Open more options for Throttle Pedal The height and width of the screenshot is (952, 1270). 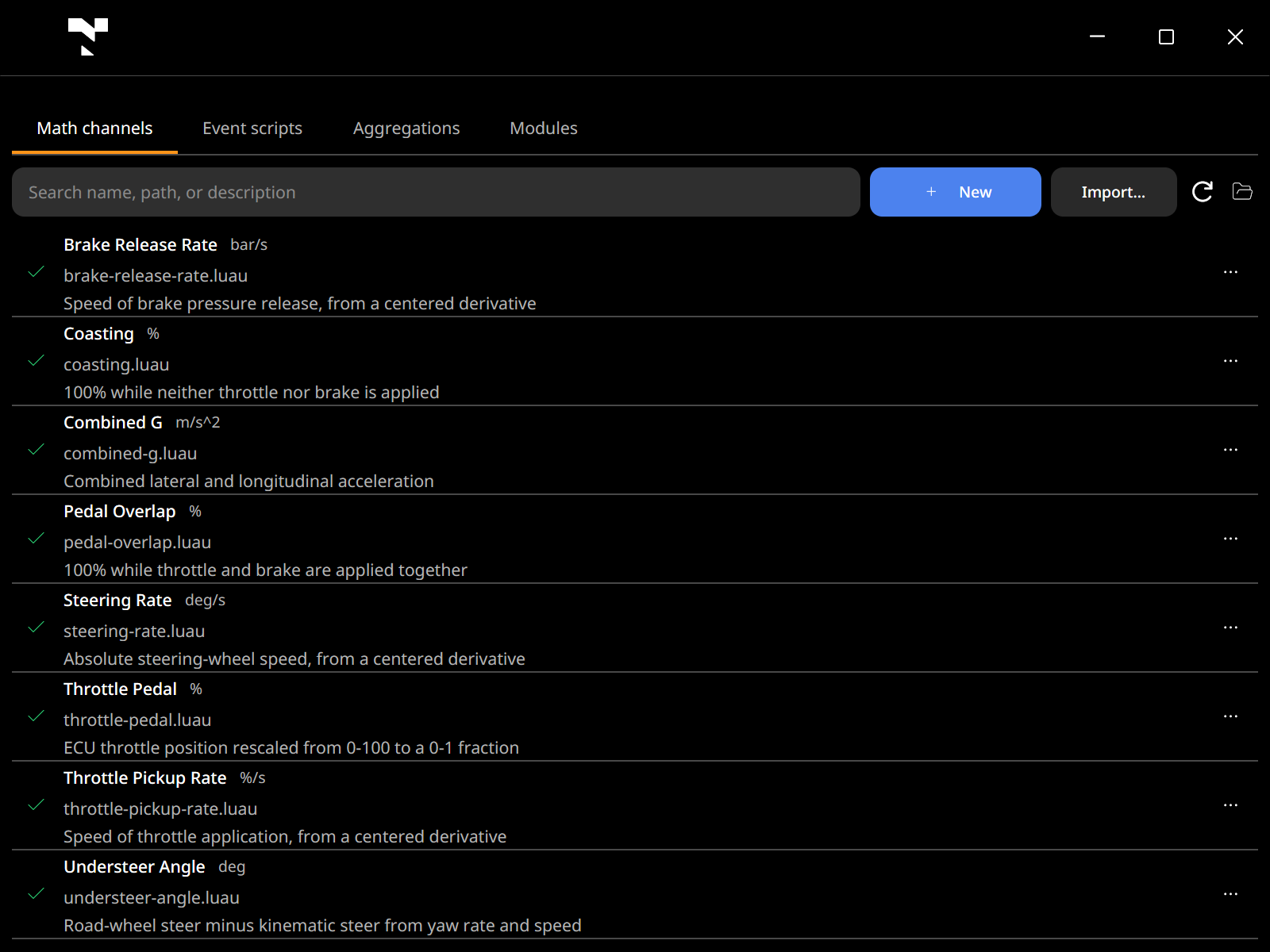coord(1230,716)
